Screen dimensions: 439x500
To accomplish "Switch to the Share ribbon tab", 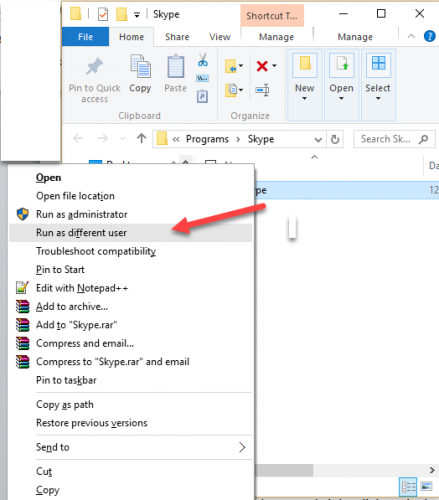I will 177,37.
